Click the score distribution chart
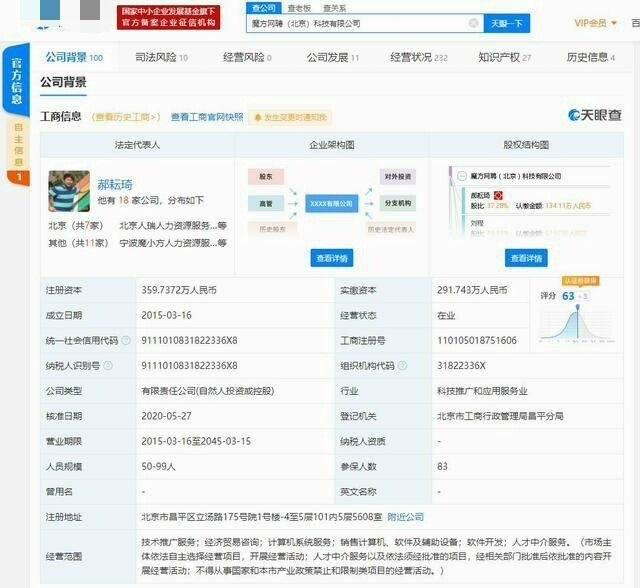Image resolution: width=640 pixels, height=588 pixels. tap(577, 324)
